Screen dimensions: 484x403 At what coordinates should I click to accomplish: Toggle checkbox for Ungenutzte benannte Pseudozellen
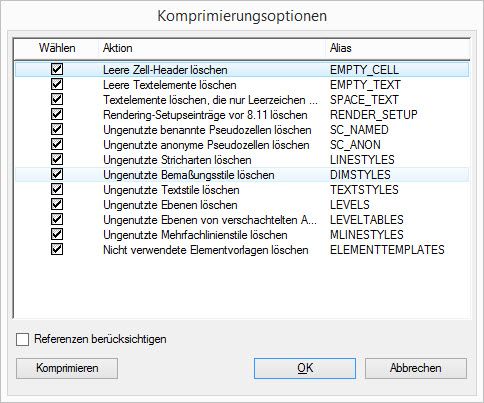click(57, 129)
